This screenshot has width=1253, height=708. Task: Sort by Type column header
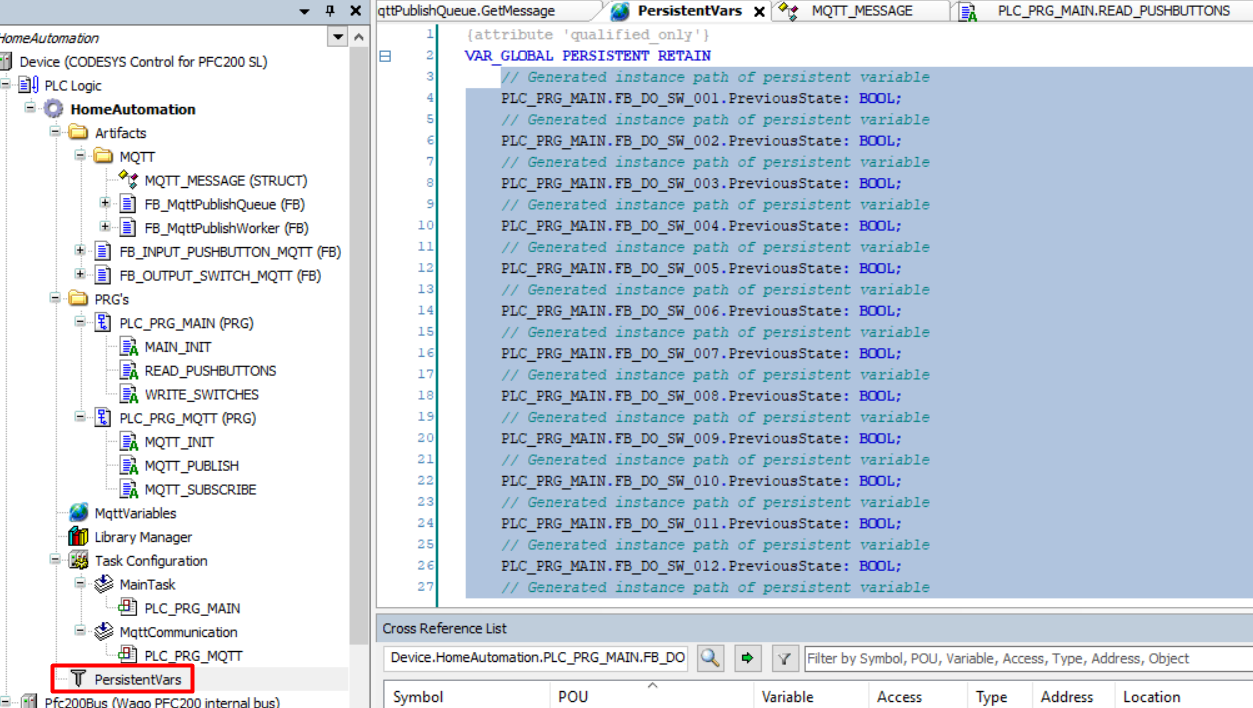coord(998,696)
